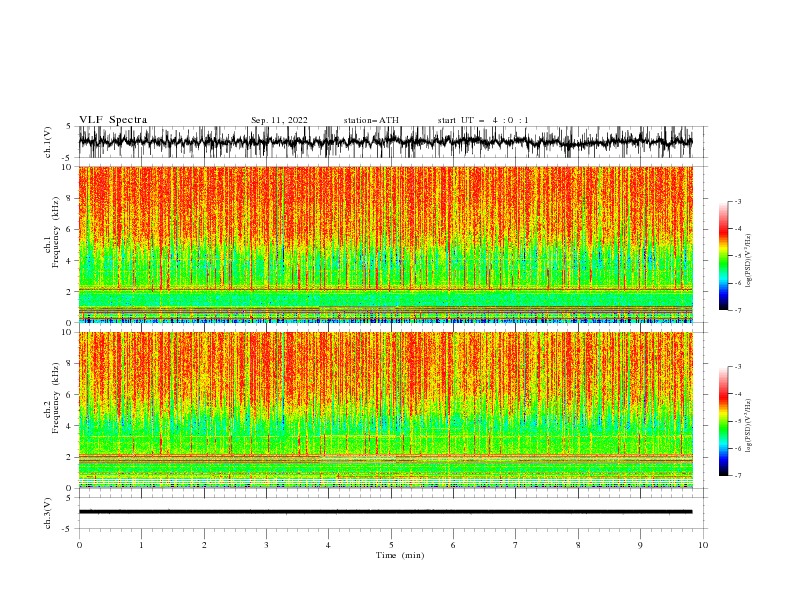The height and width of the screenshot is (612, 792).
Task: Select the date text "Sep. 11, 2022"
Action: coord(279,120)
